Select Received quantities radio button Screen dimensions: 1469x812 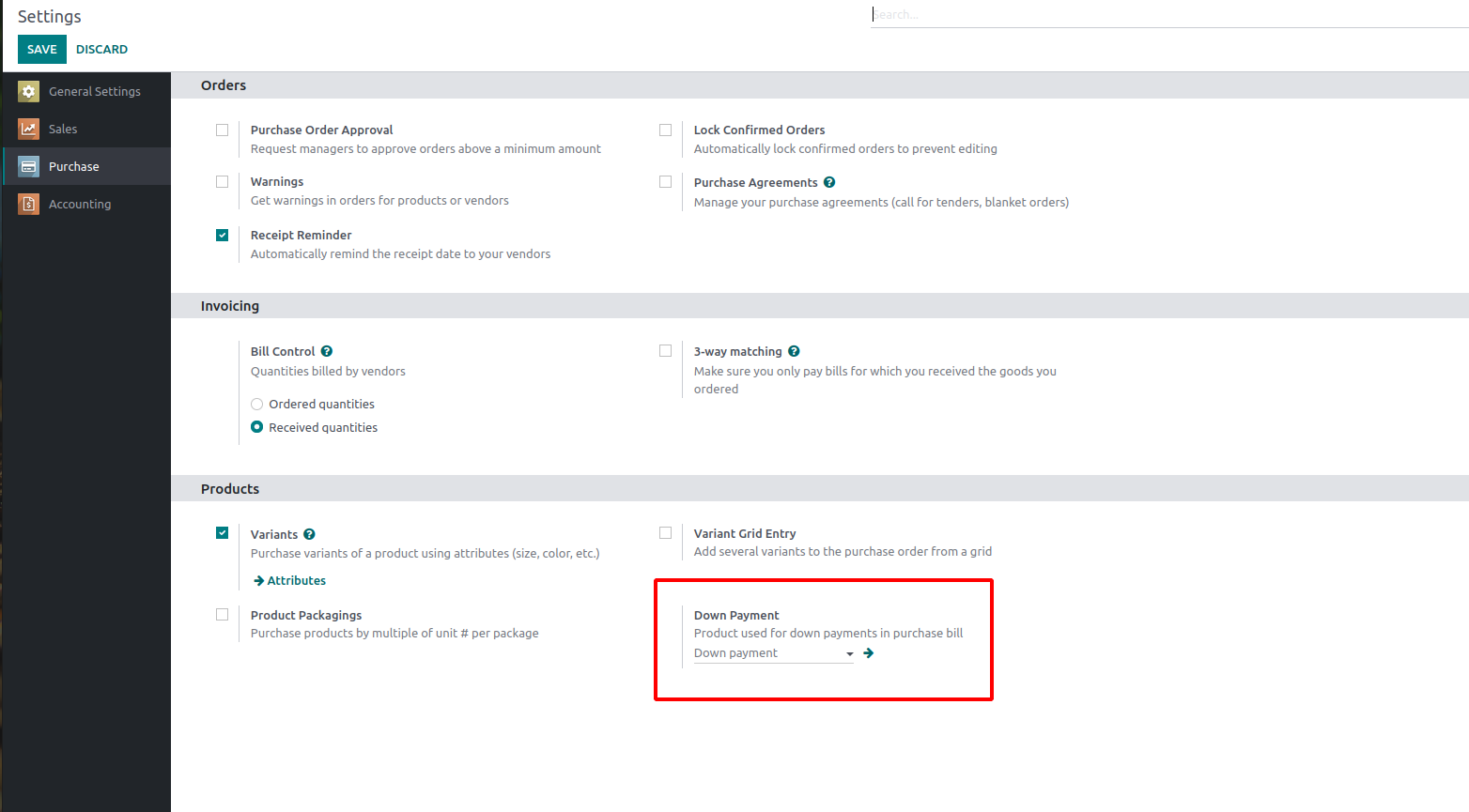click(256, 427)
